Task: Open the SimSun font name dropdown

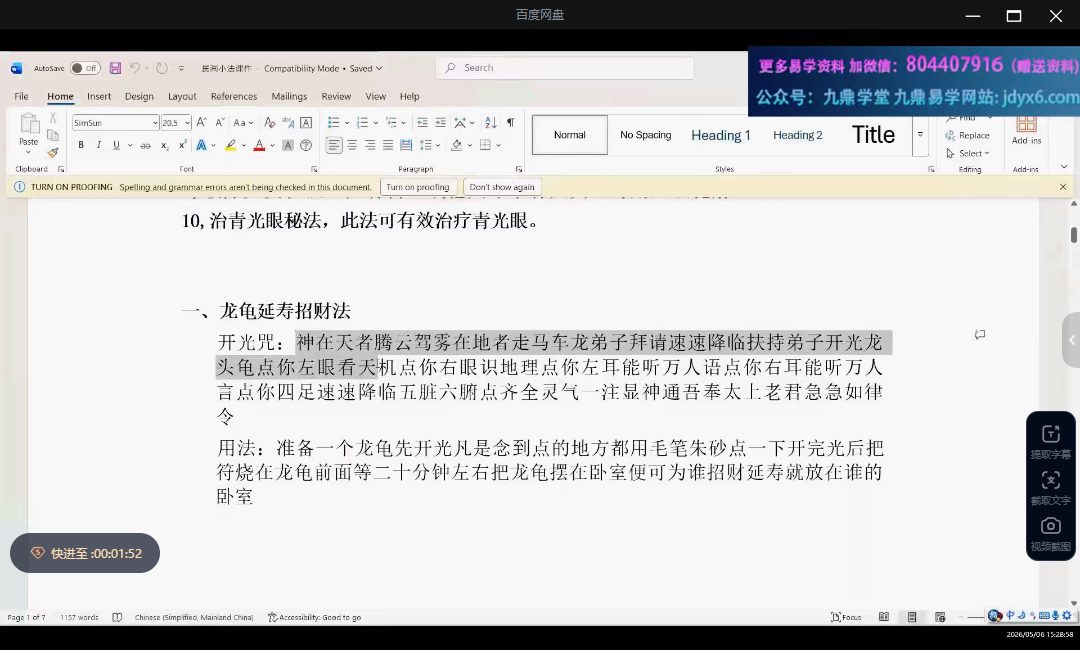Action: (116, 123)
